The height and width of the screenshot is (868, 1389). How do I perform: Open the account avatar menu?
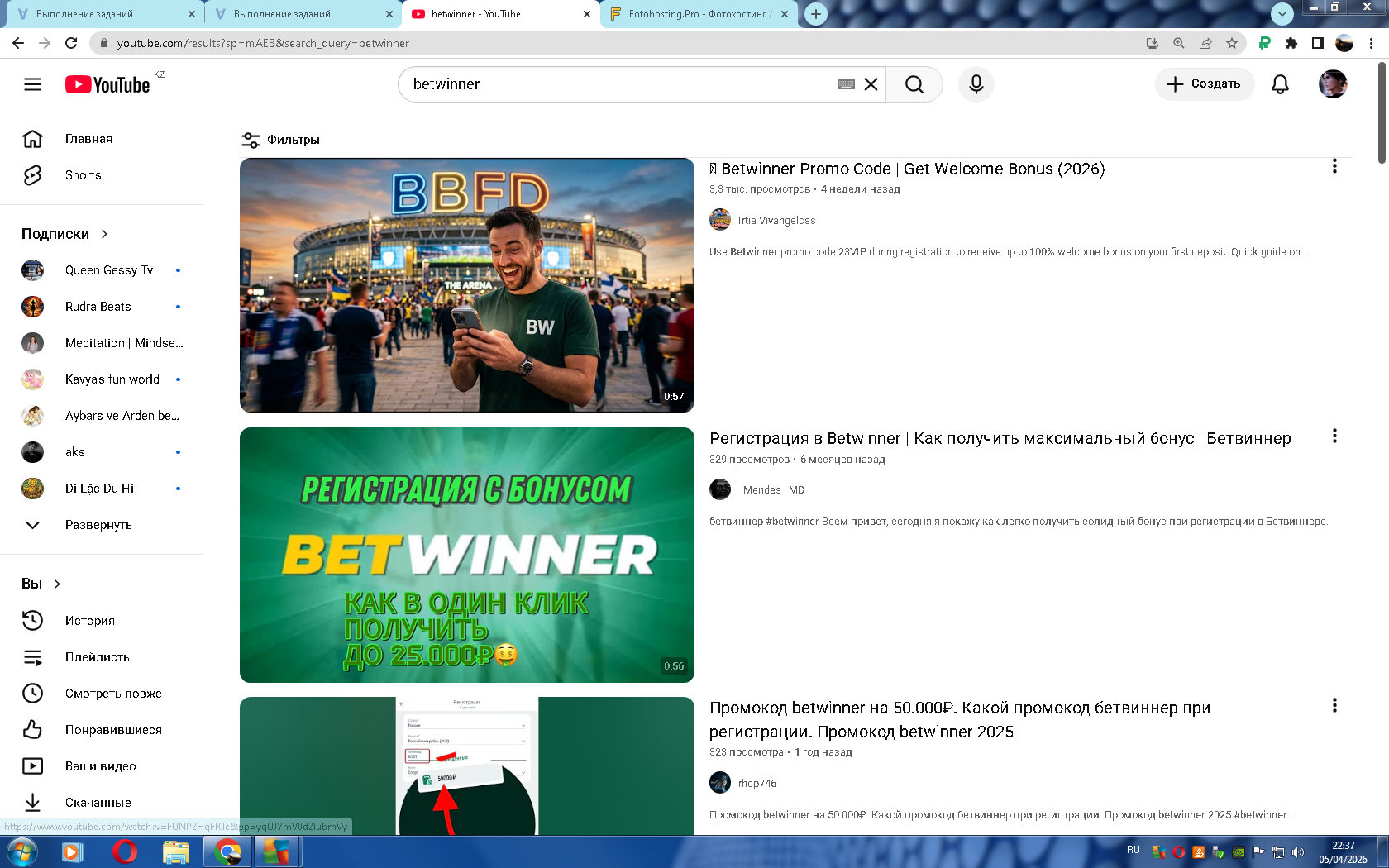(x=1333, y=84)
